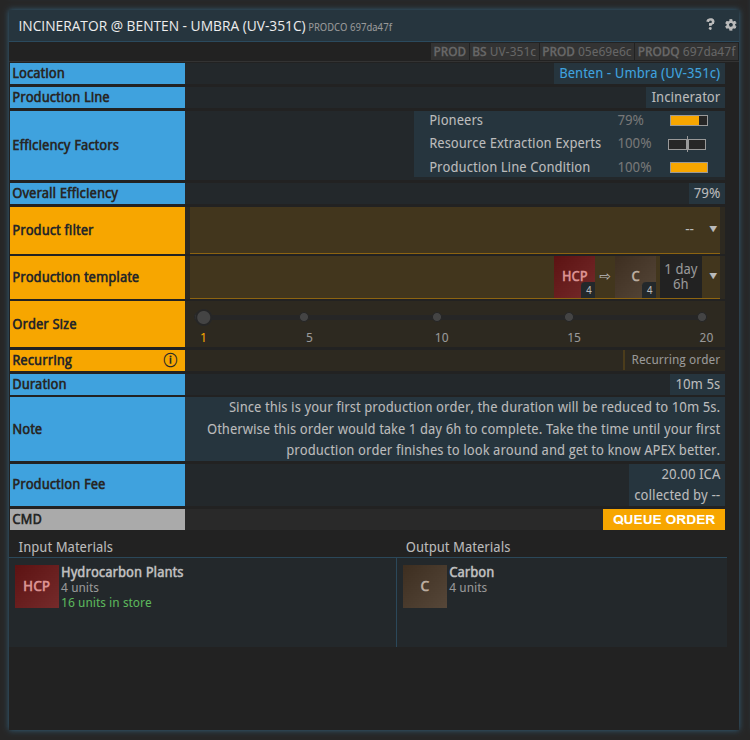
Task: Open the PROD tab button
Action: coord(450,51)
